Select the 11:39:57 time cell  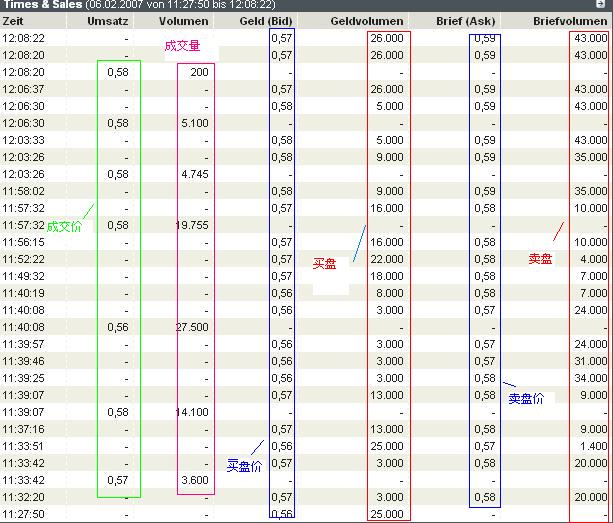coord(23,344)
